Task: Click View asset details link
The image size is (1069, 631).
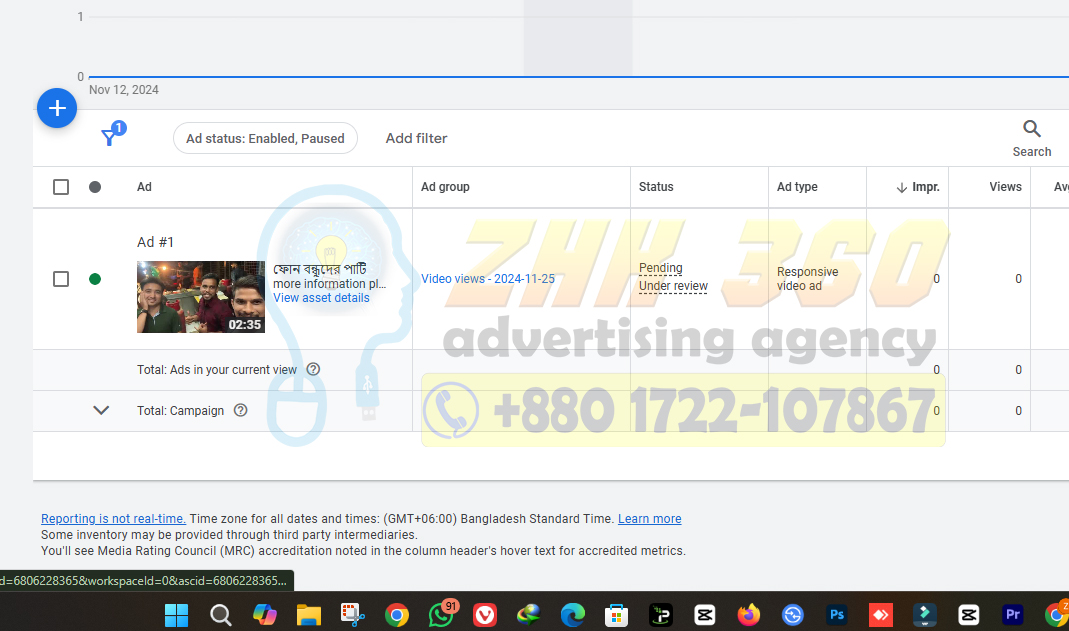Action: 321,298
